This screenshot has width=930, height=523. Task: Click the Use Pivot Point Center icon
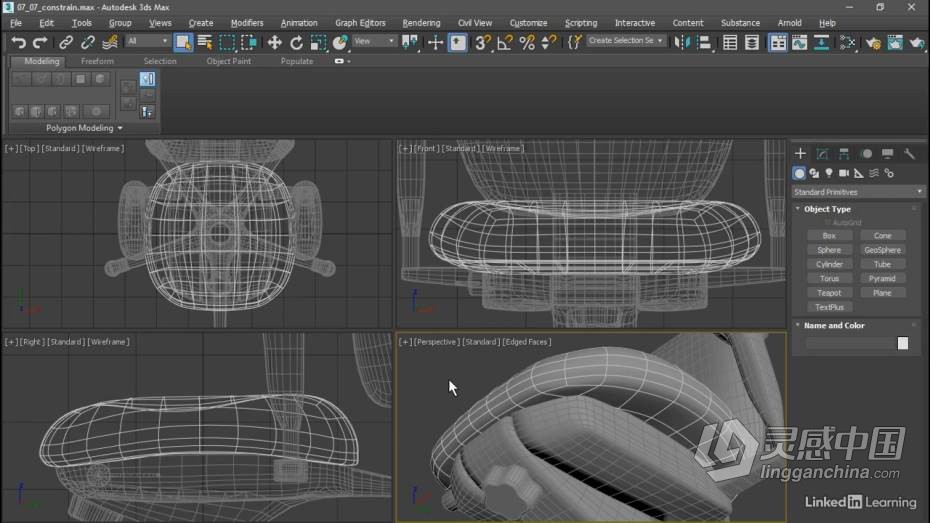(x=410, y=42)
